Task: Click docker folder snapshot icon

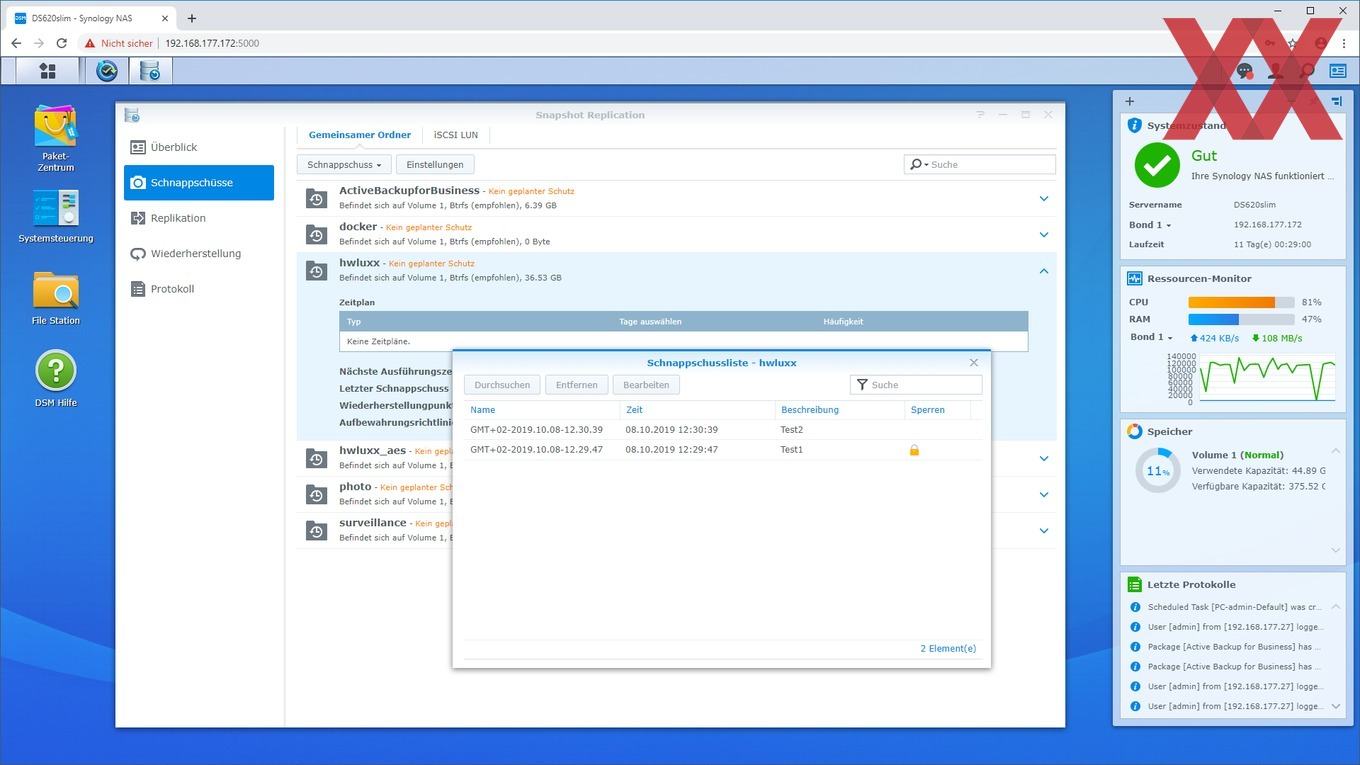Action: pyautogui.click(x=316, y=234)
